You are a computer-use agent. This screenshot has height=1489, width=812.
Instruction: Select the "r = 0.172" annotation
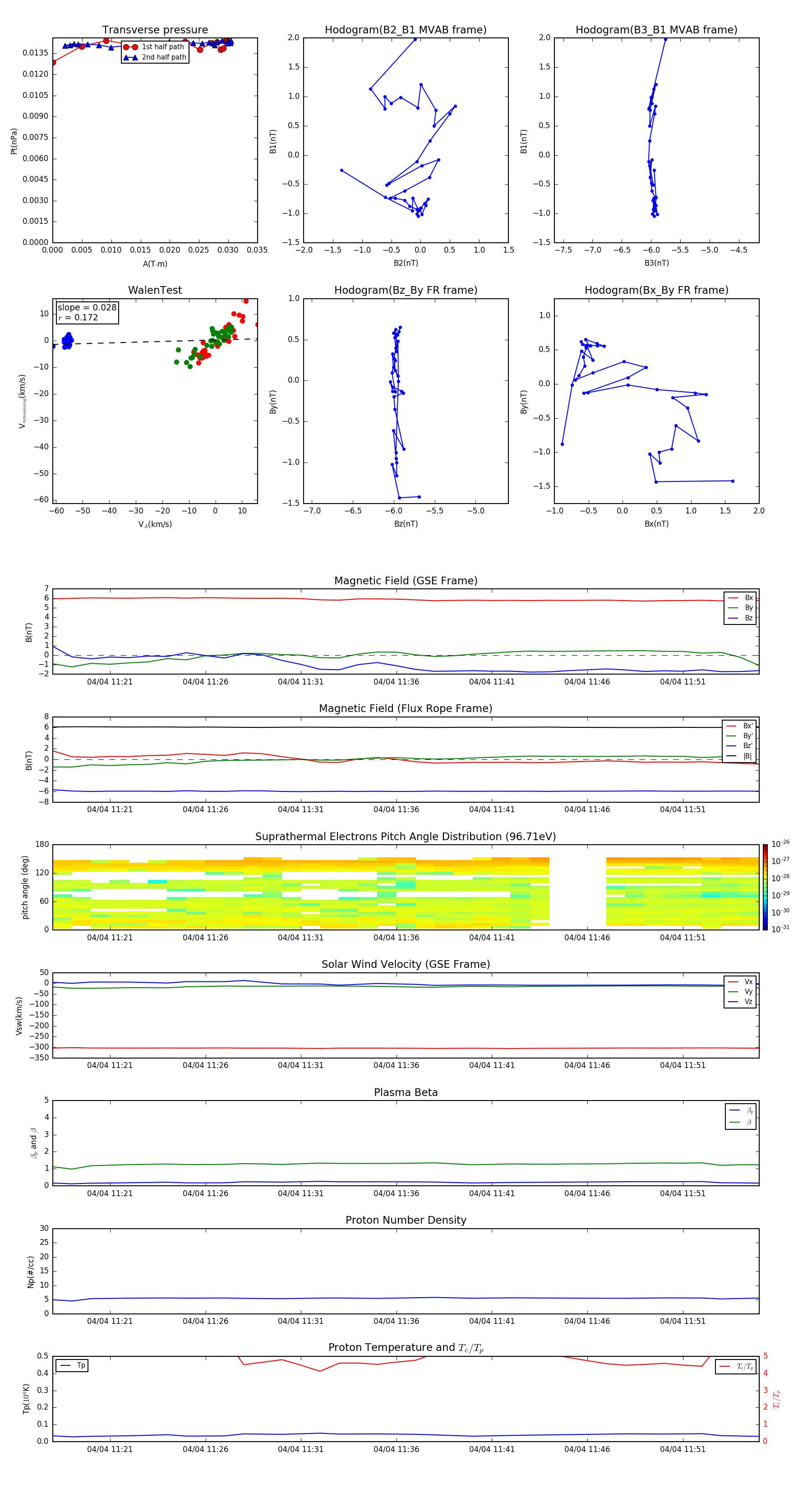click(78, 318)
